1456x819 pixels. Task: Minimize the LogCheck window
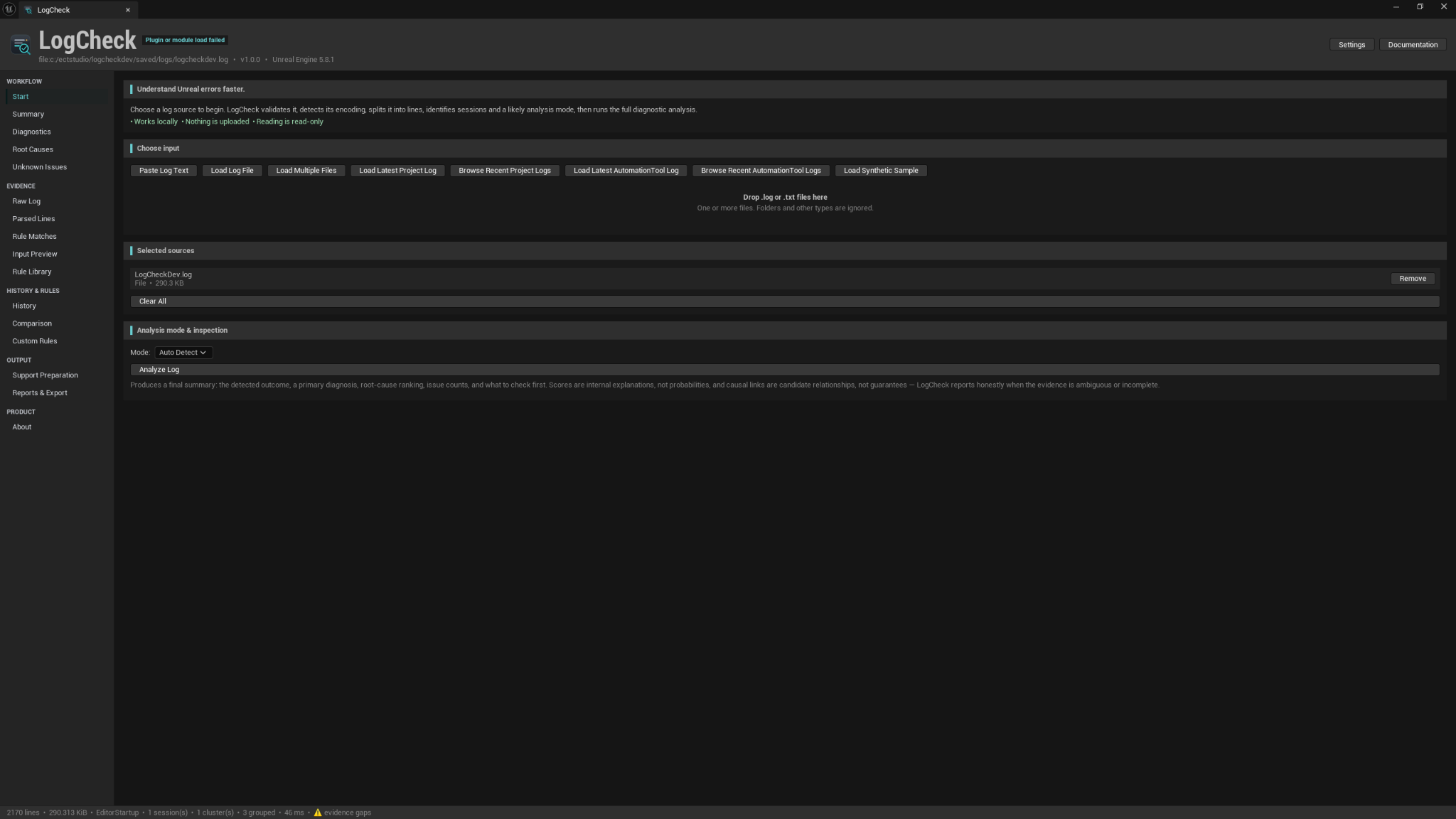tap(1396, 7)
